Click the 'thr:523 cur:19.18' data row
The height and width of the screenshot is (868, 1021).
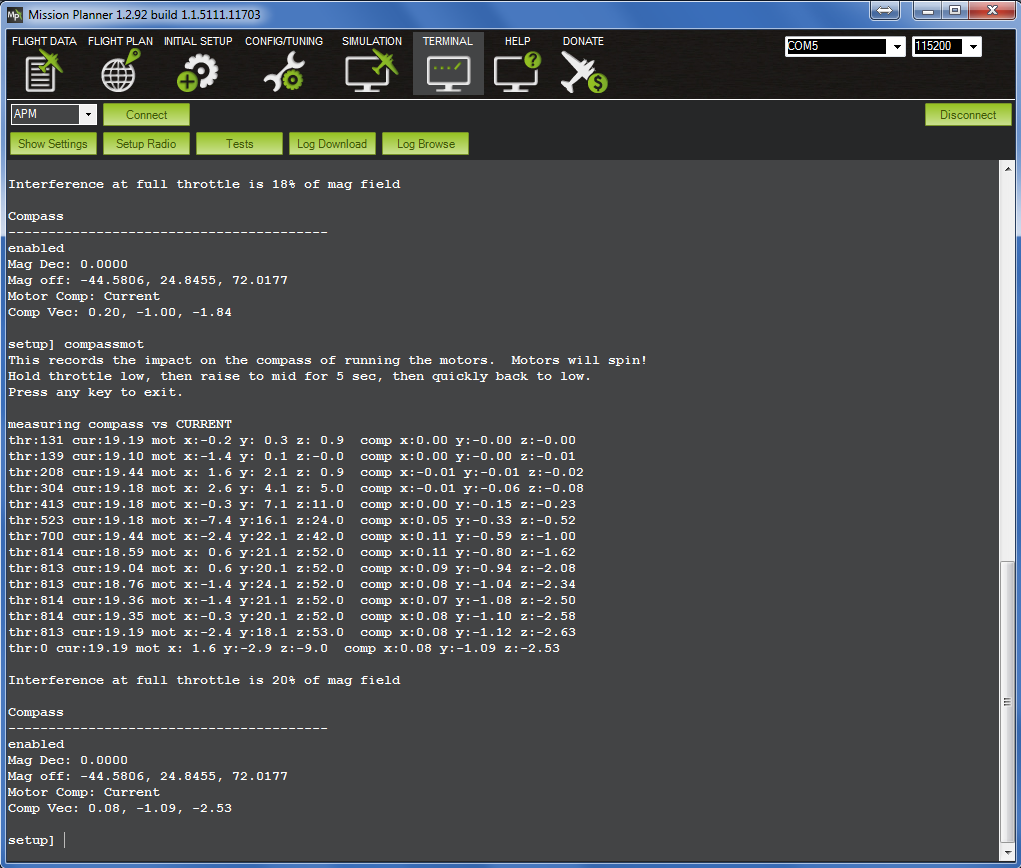292,521
